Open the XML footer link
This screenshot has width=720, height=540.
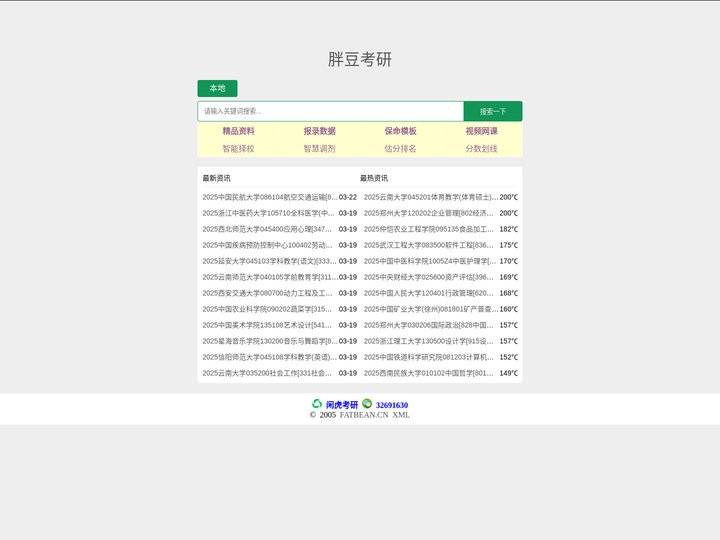(401, 415)
